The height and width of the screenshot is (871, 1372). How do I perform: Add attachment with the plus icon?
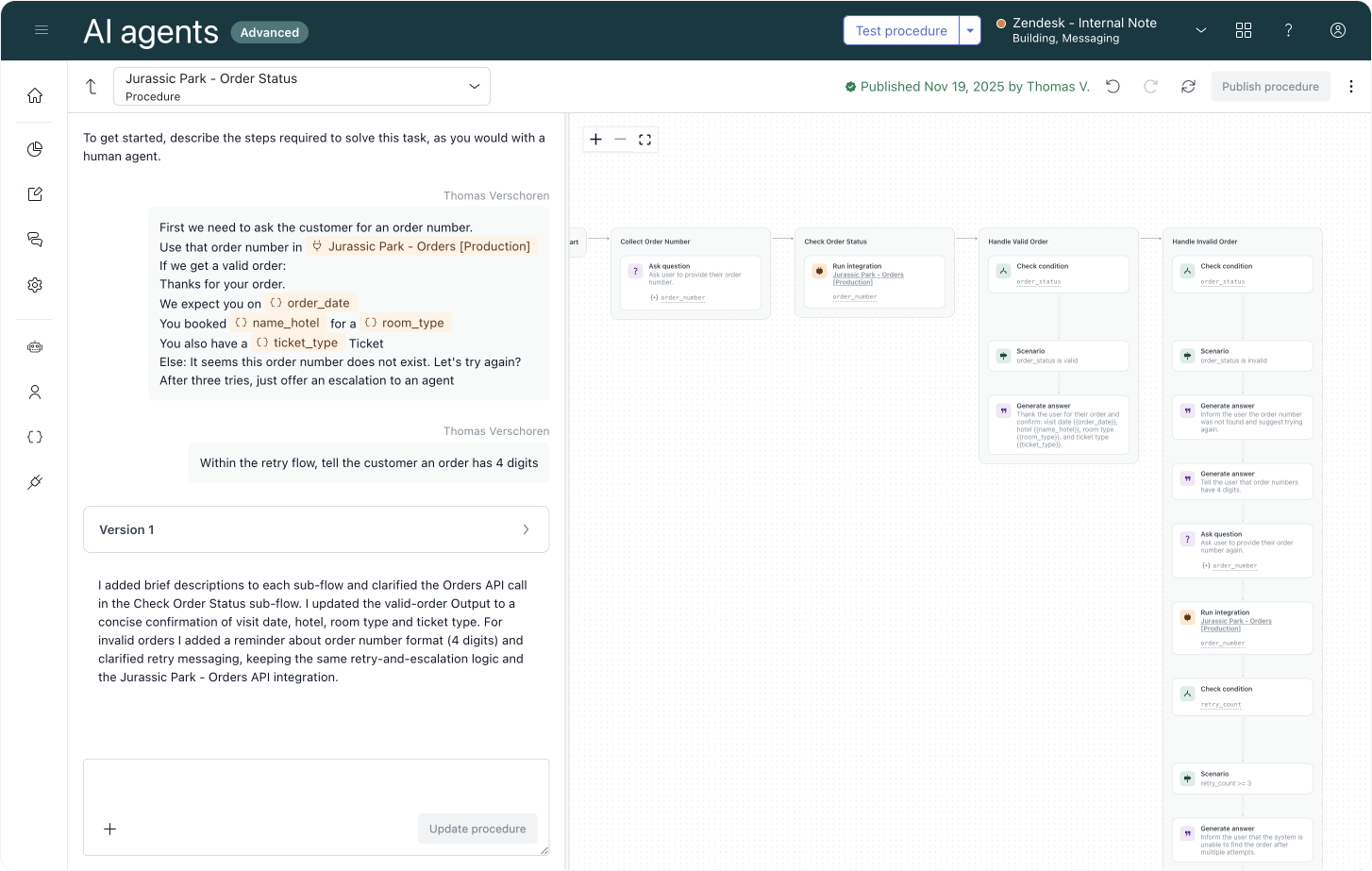pyautogui.click(x=109, y=829)
